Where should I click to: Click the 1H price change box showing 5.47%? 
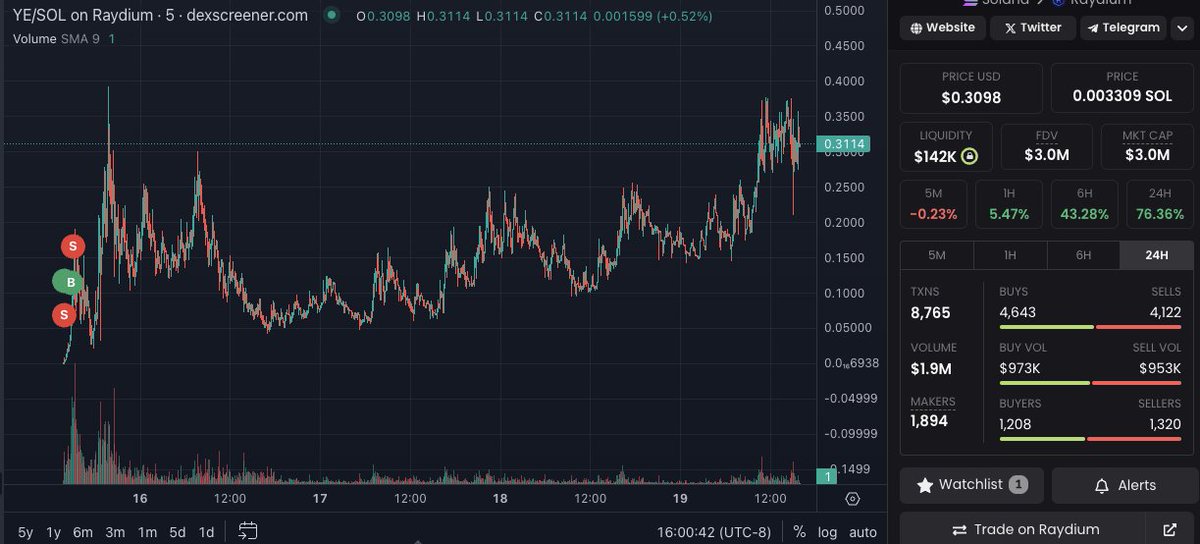(x=1009, y=204)
